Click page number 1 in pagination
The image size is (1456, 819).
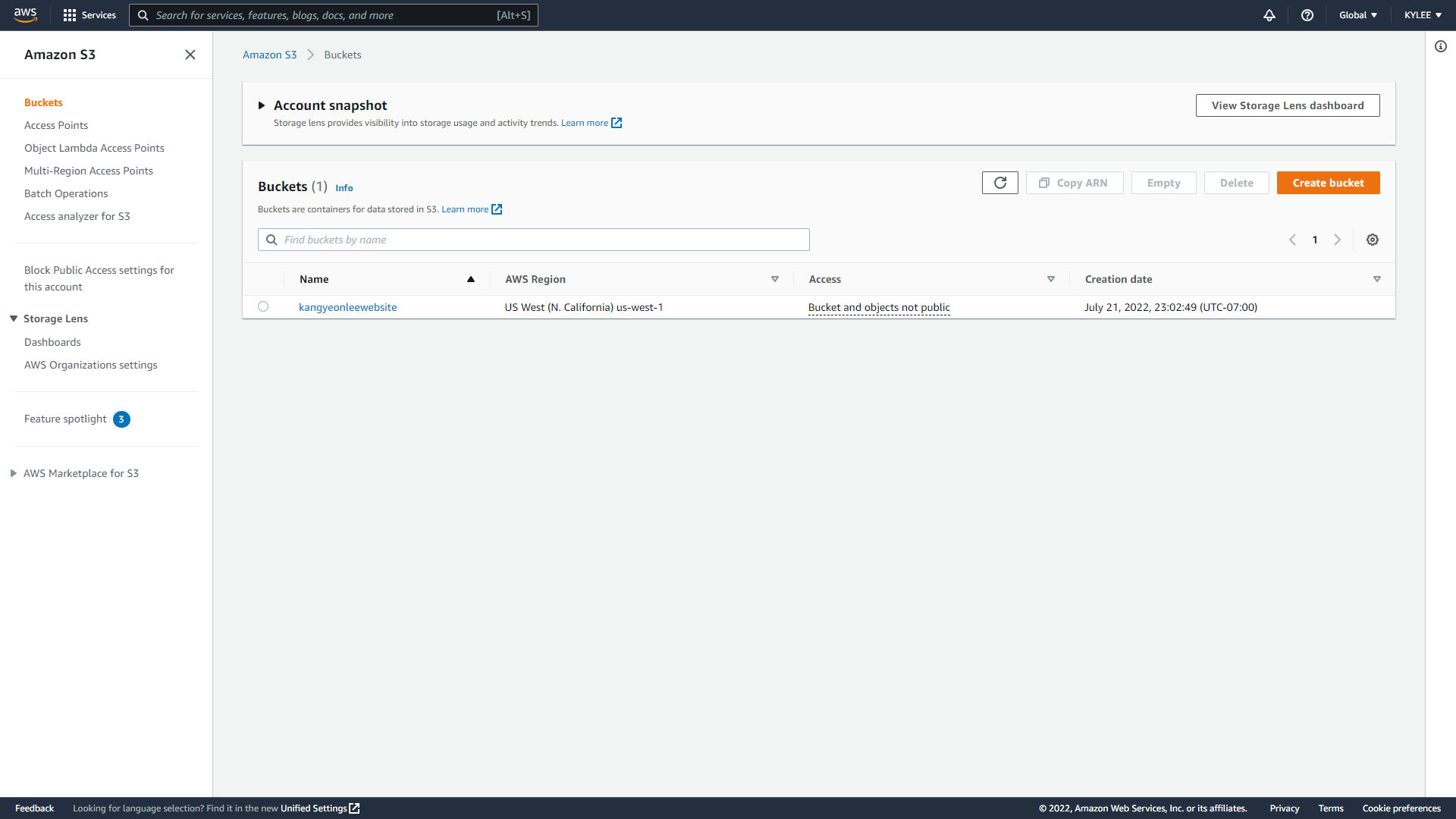tap(1315, 240)
